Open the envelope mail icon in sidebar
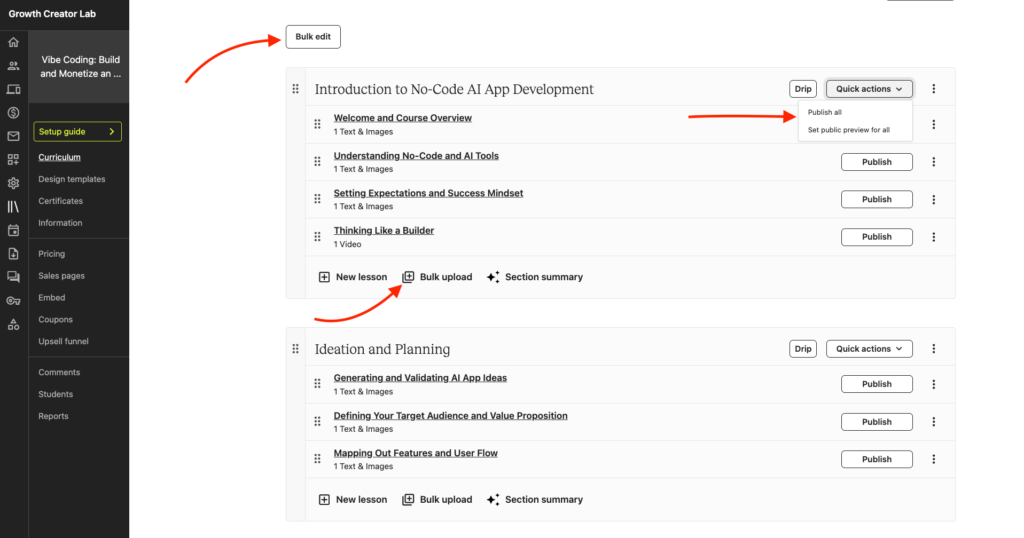The width and height of the screenshot is (1024, 538). coord(13,136)
